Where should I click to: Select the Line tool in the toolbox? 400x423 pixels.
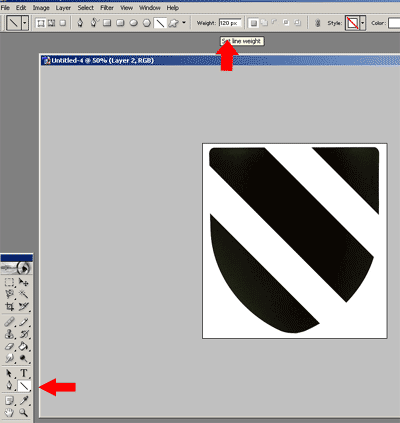click(24, 386)
